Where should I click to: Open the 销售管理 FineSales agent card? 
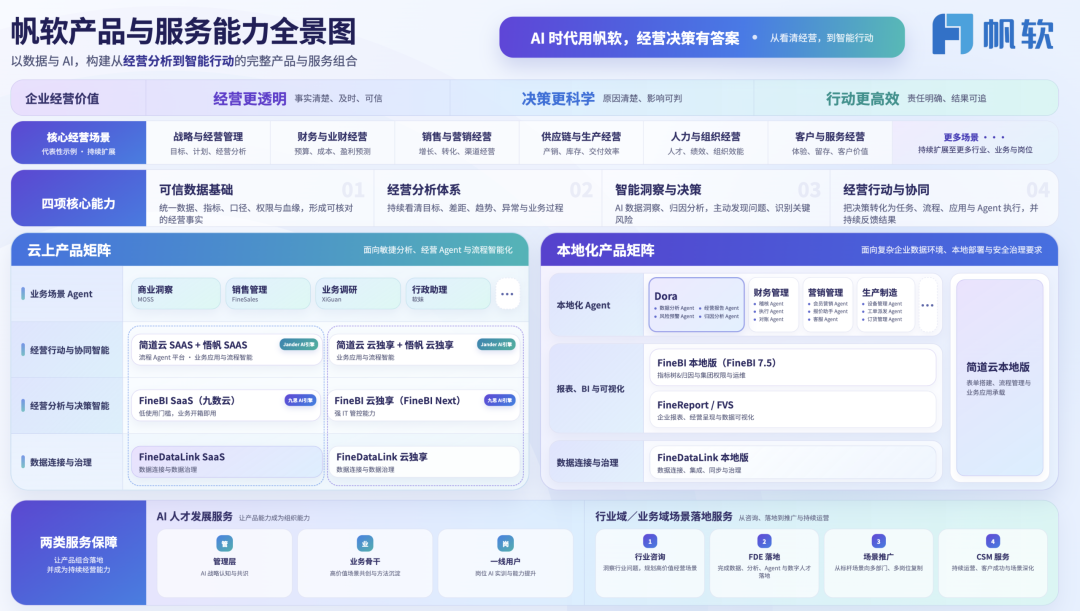click(x=267, y=293)
